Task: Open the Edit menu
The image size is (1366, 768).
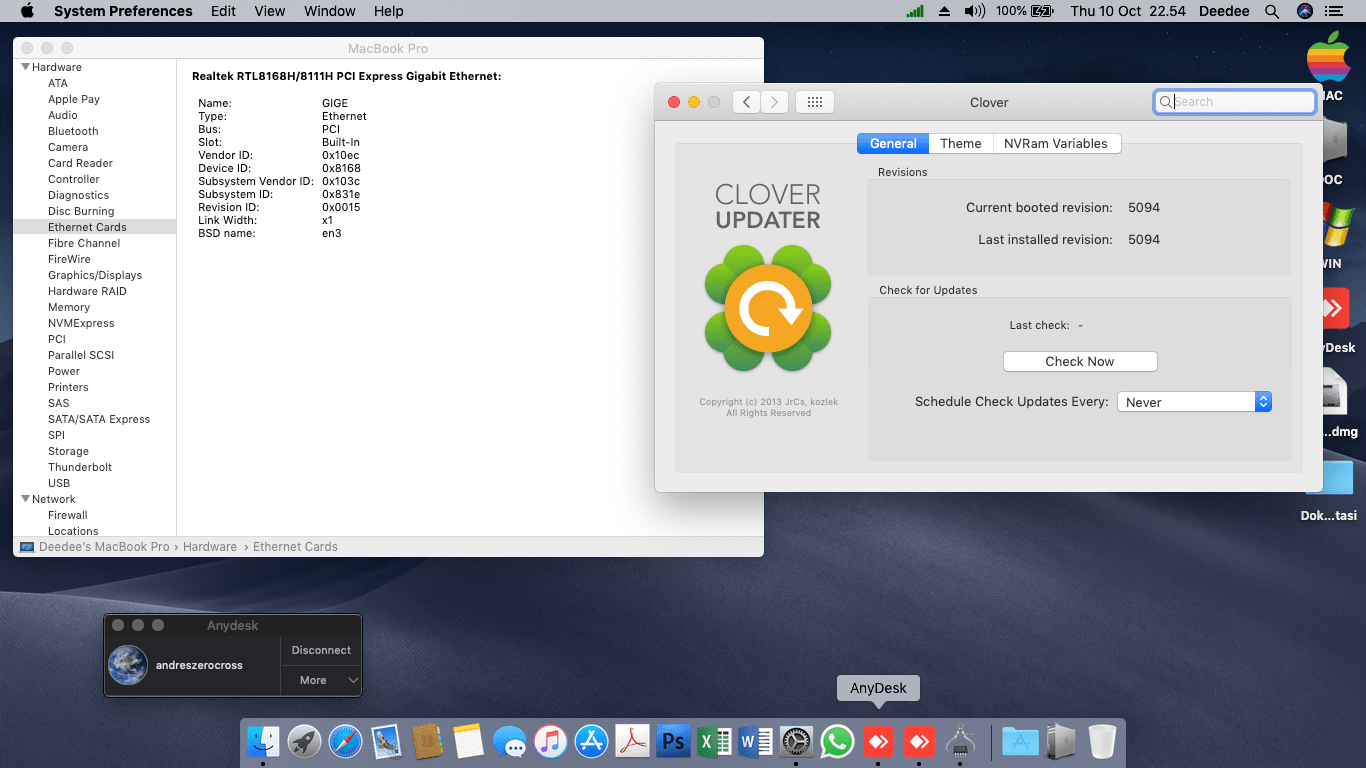Action: pyautogui.click(x=224, y=11)
